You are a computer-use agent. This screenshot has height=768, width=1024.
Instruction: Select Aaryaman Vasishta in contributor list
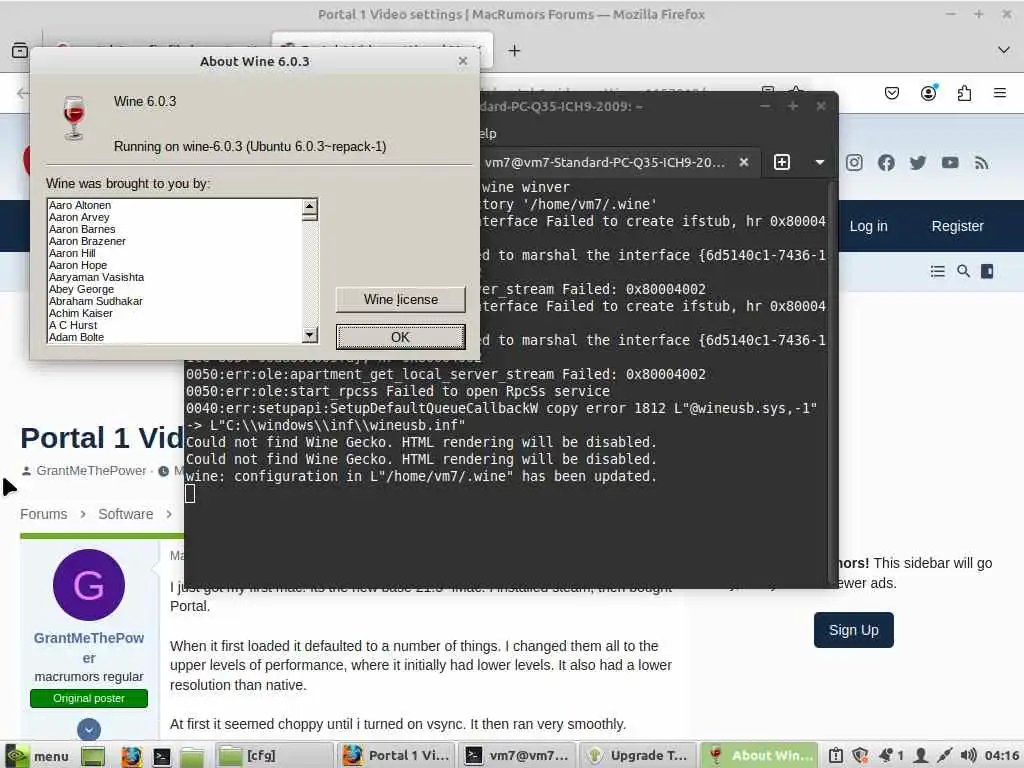[x=96, y=277]
